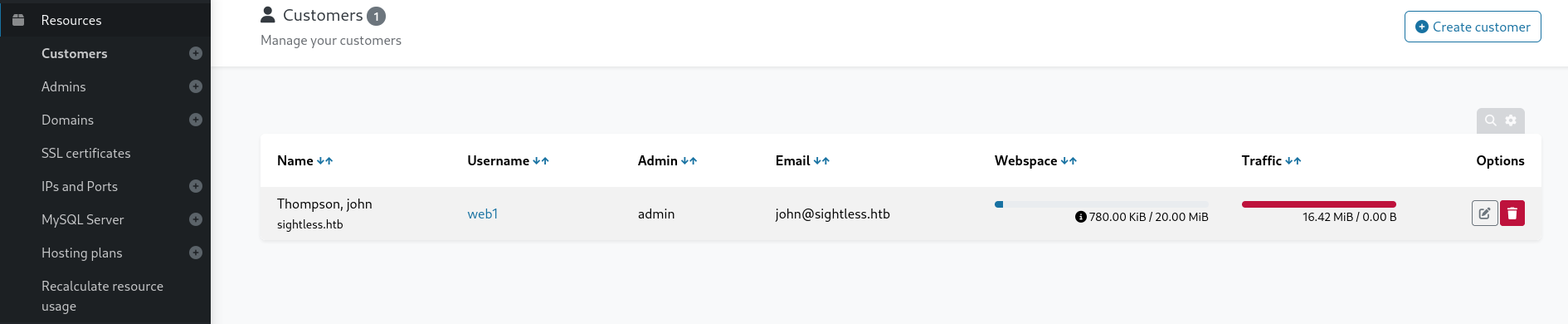Click the red Traffic usage progress bar
Viewport: 1568px width, 324px height.
[x=1319, y=204]
